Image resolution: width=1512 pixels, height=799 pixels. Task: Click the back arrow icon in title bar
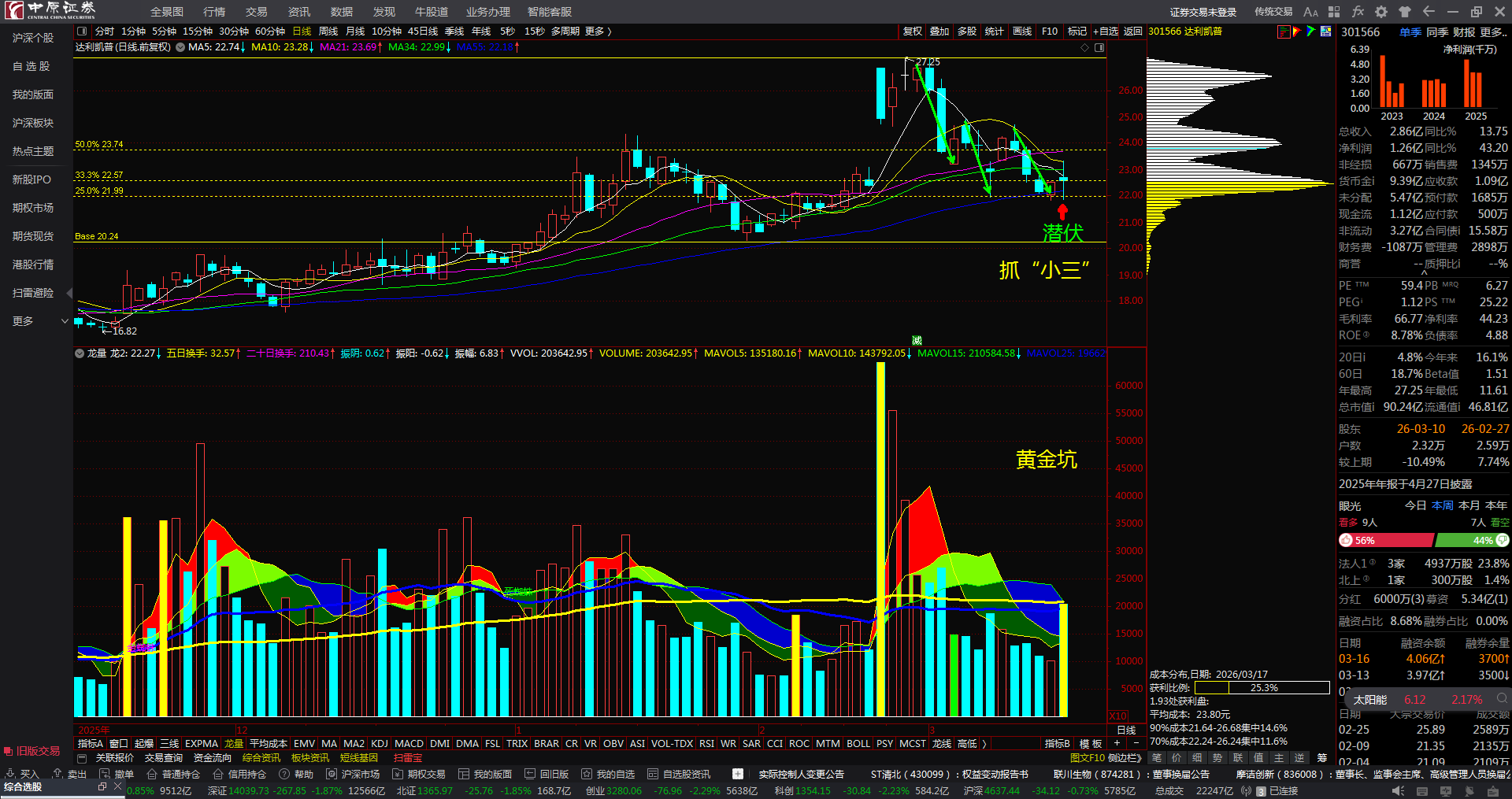[x=1429, y=12]
